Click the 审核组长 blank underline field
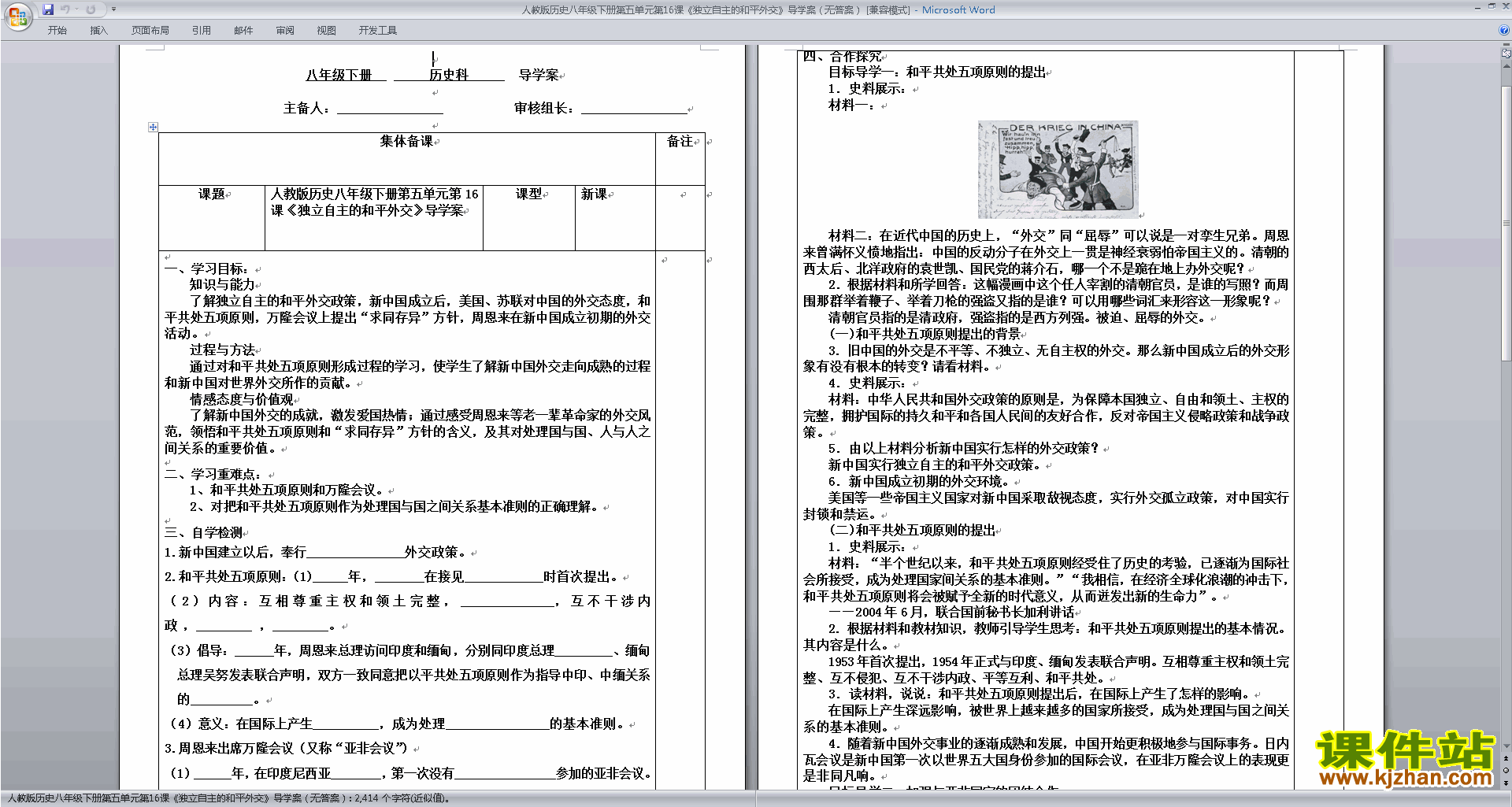 pyautogui.click(x=634, y=109)
